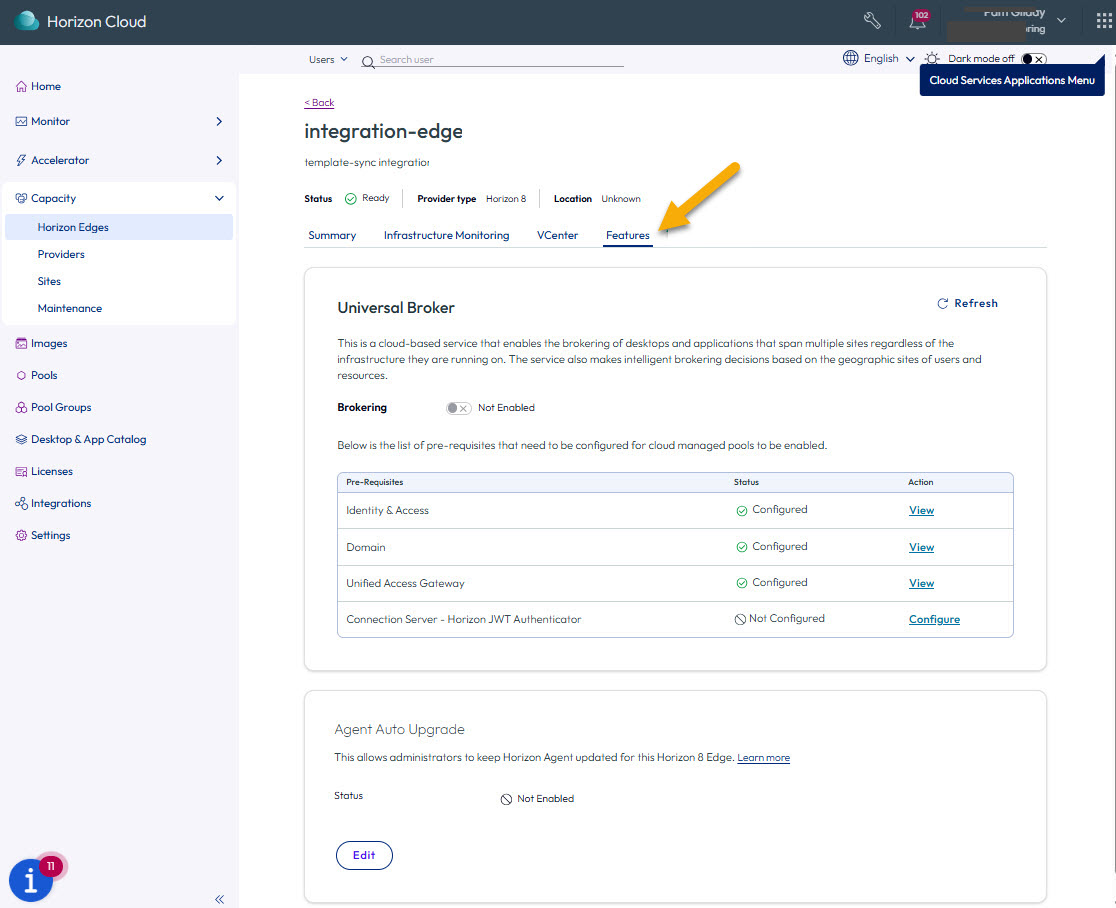The image size is (1116, 908).
Task: Open Maintenance in sidebar
Action: tap(70, 309)
